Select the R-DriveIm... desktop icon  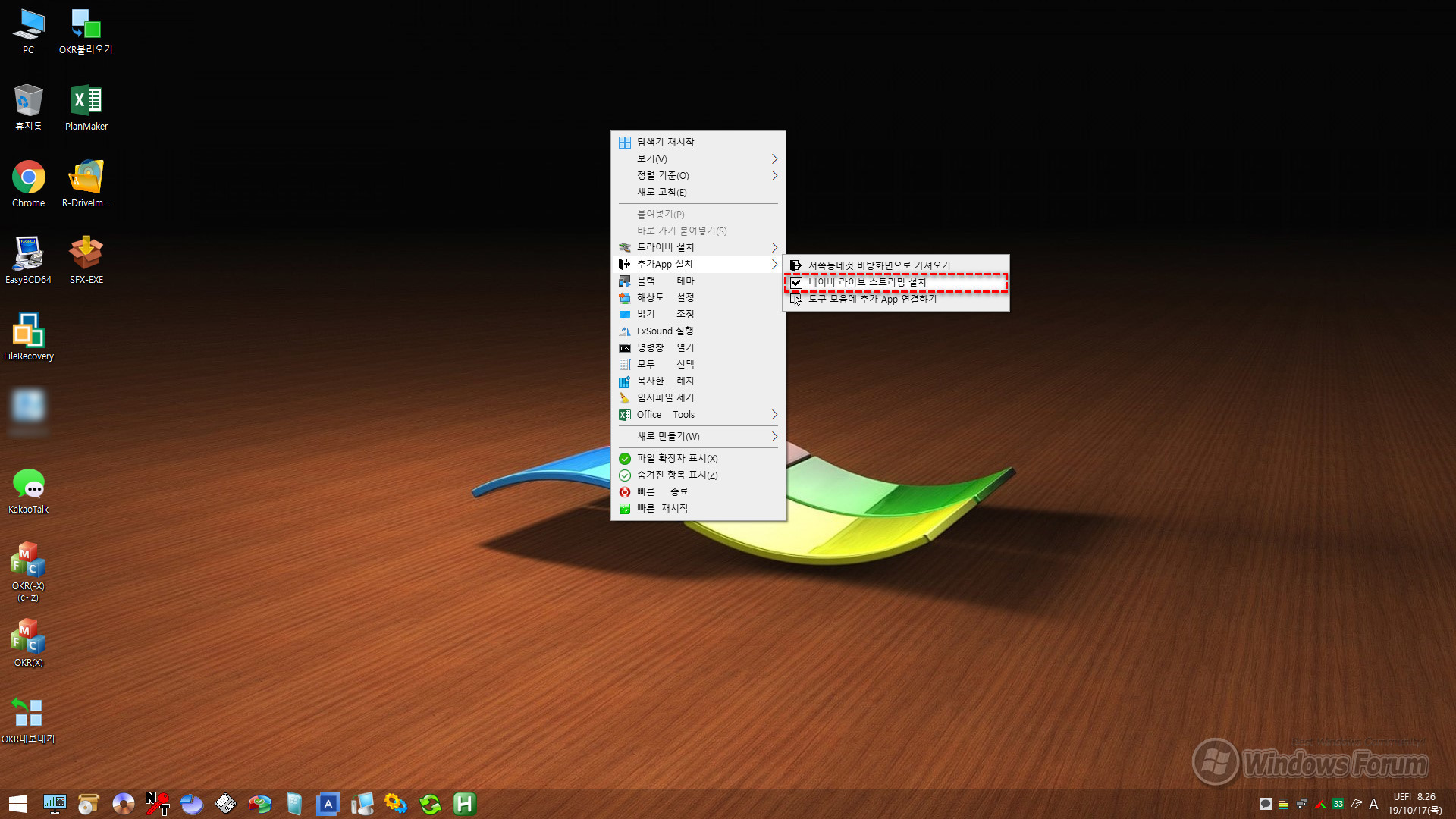click(x=86, y=184)
